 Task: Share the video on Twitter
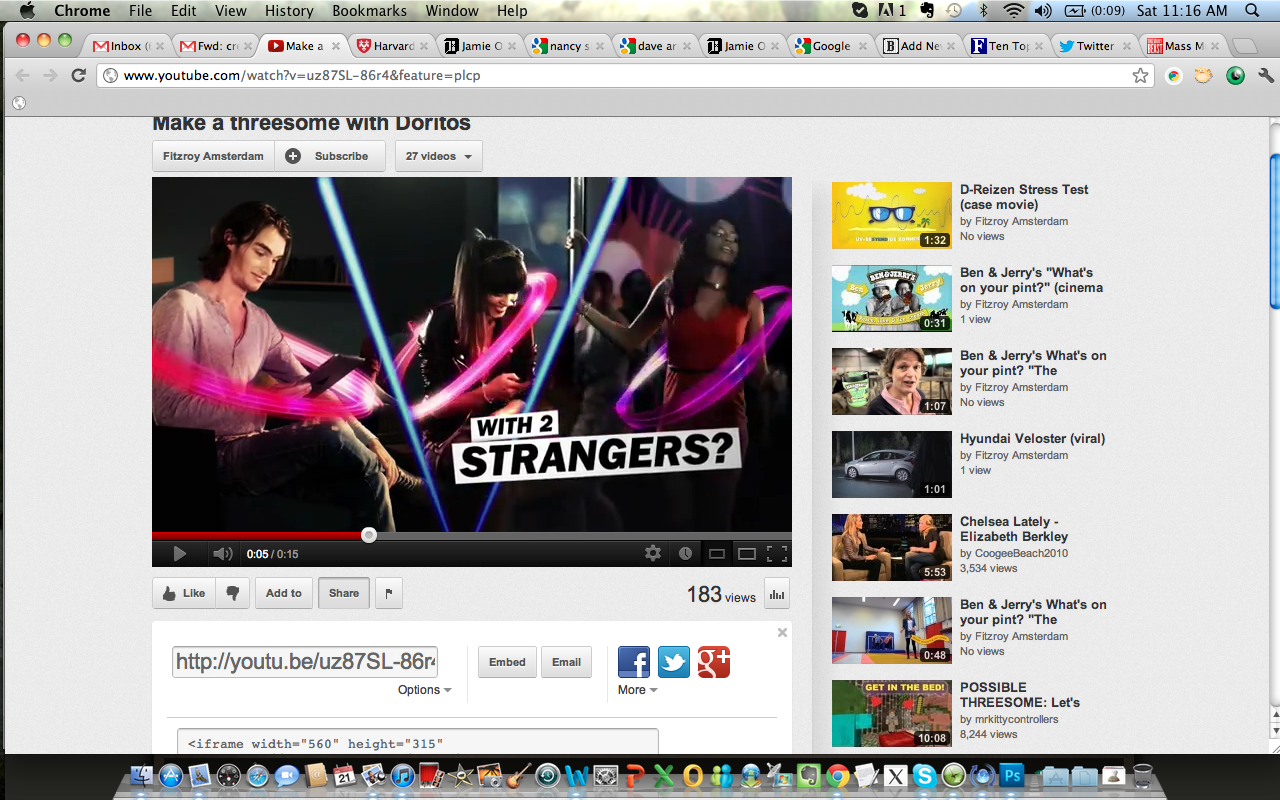point(673,662)
